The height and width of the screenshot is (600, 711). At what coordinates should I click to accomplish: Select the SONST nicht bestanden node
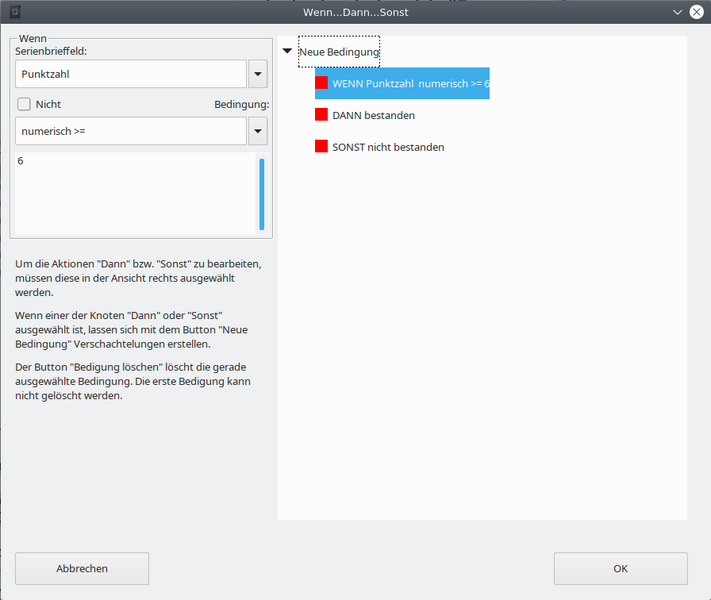[x=388, y=147]
